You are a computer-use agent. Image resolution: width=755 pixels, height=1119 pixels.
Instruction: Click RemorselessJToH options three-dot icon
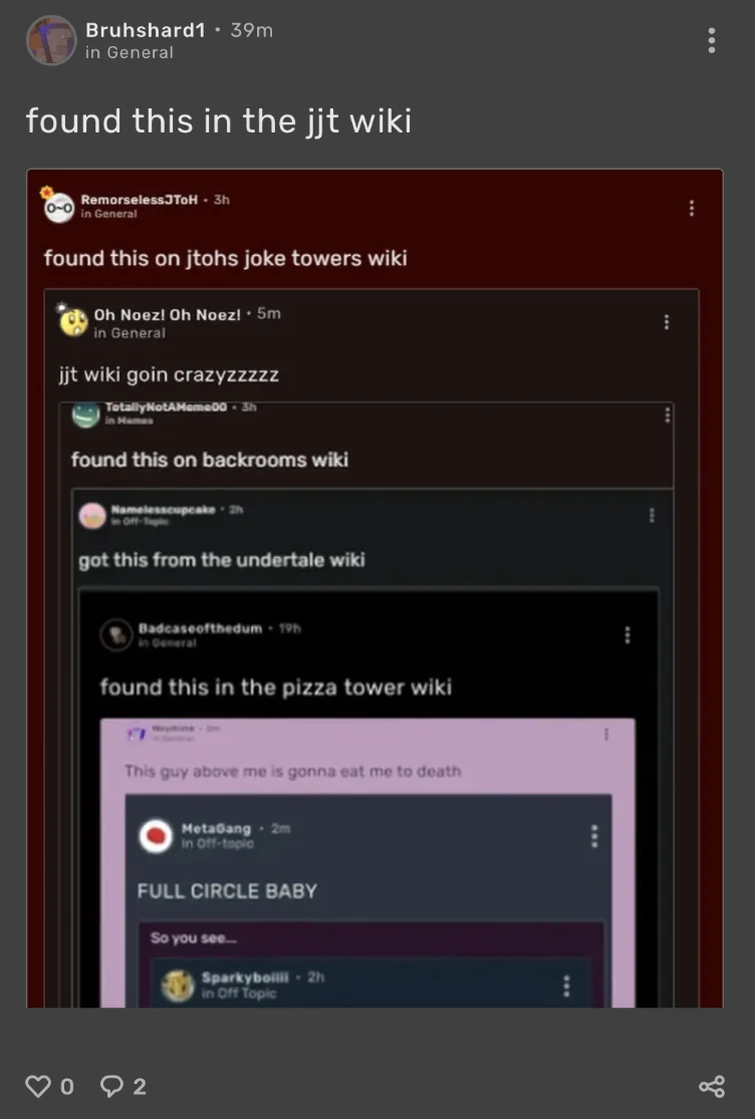click(x=691, y=208)
